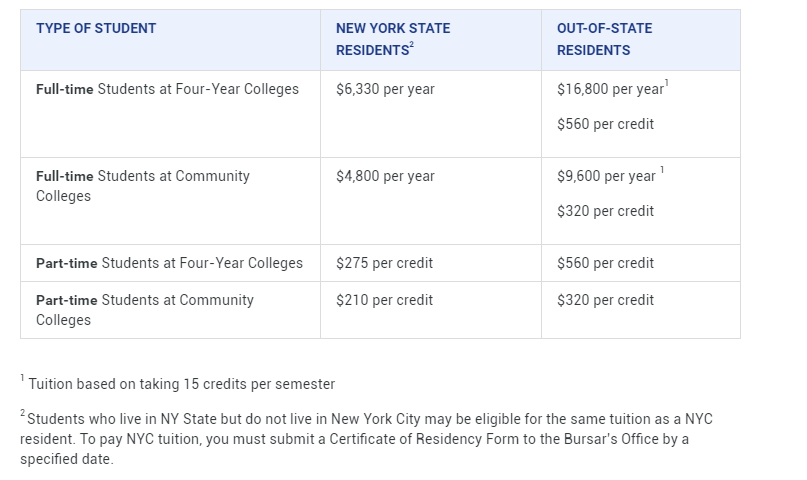Click "Part-time Students at Community Colleges" row label
The width and height of the screenshot is (807, 480).
pyautogui.click(x=145, y=310)
